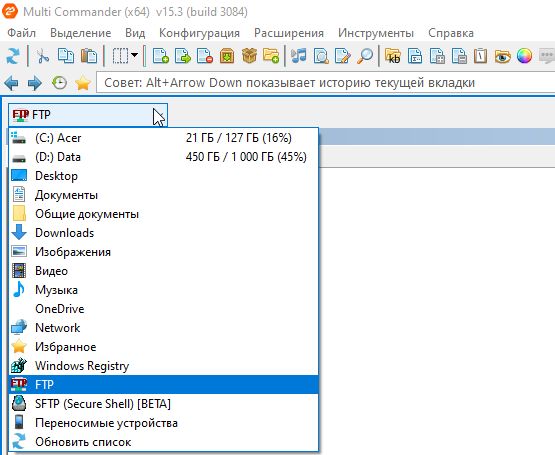
Task: Choose Видео in the drive list
Action: coord(164,271)
